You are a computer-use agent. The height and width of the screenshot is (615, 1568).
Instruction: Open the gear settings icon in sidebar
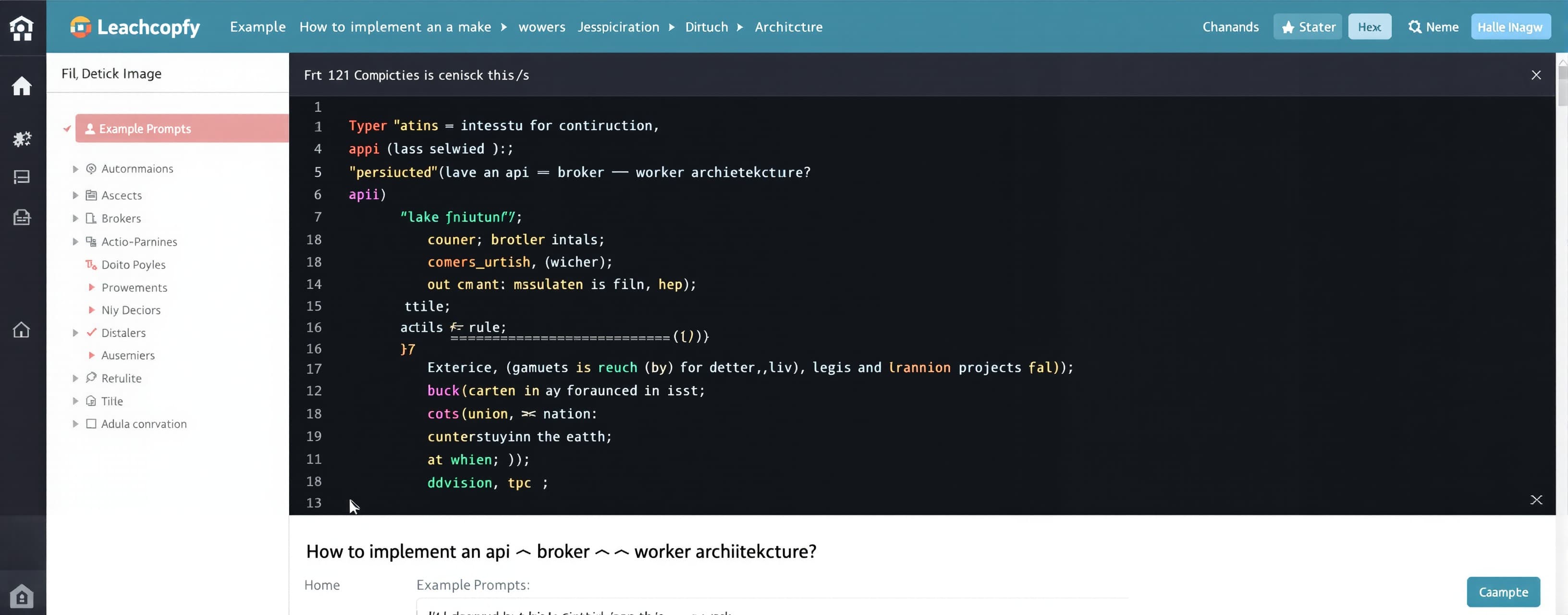22,139
